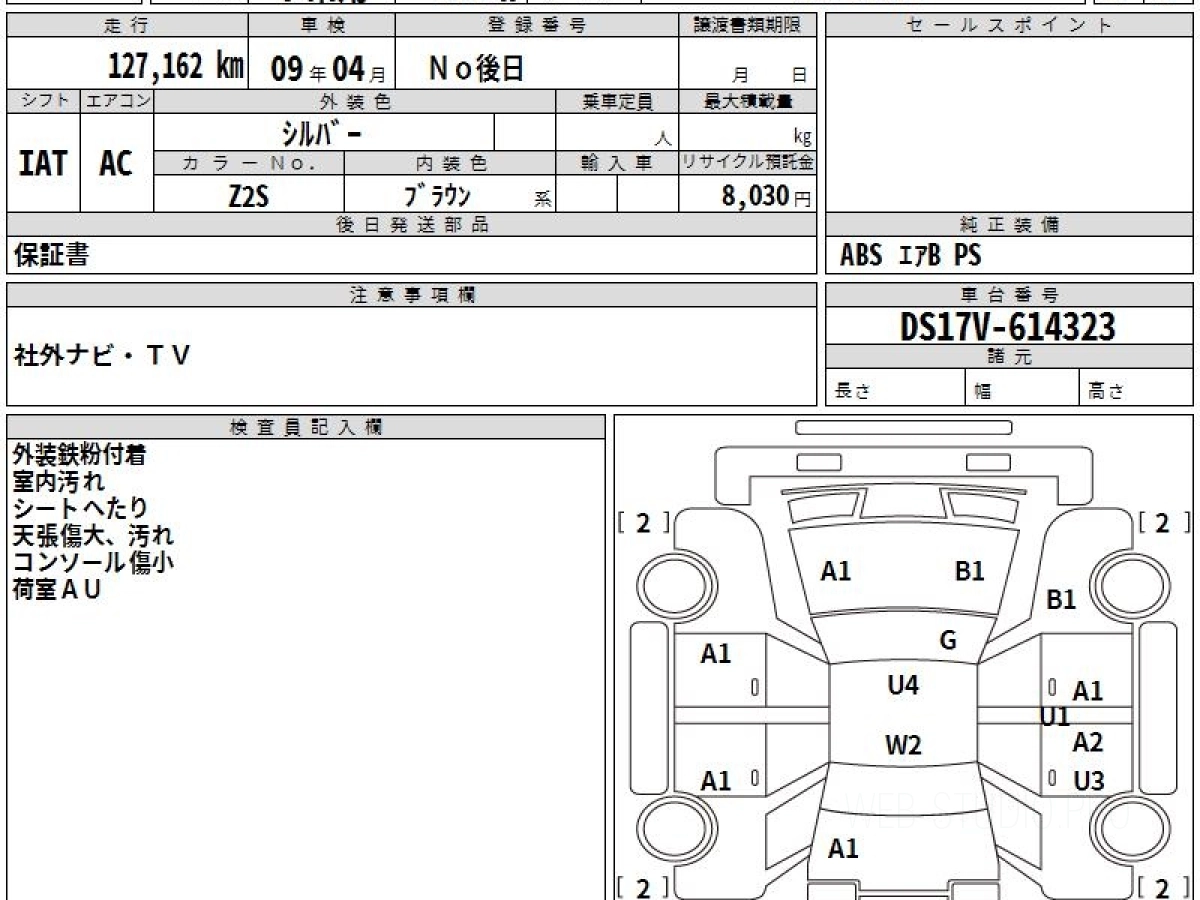Click the U3 mark in the diagram
Screen dimensions: 1200x900
(1089, 781)
